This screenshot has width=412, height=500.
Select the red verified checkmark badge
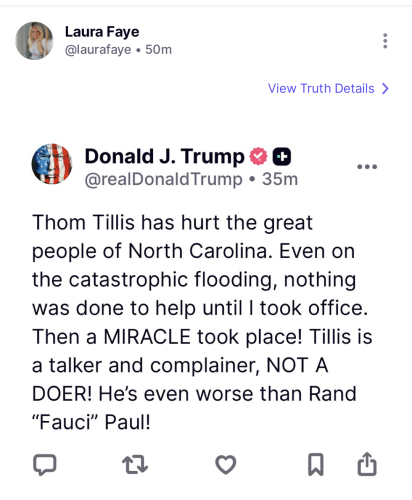click(259, 156)
